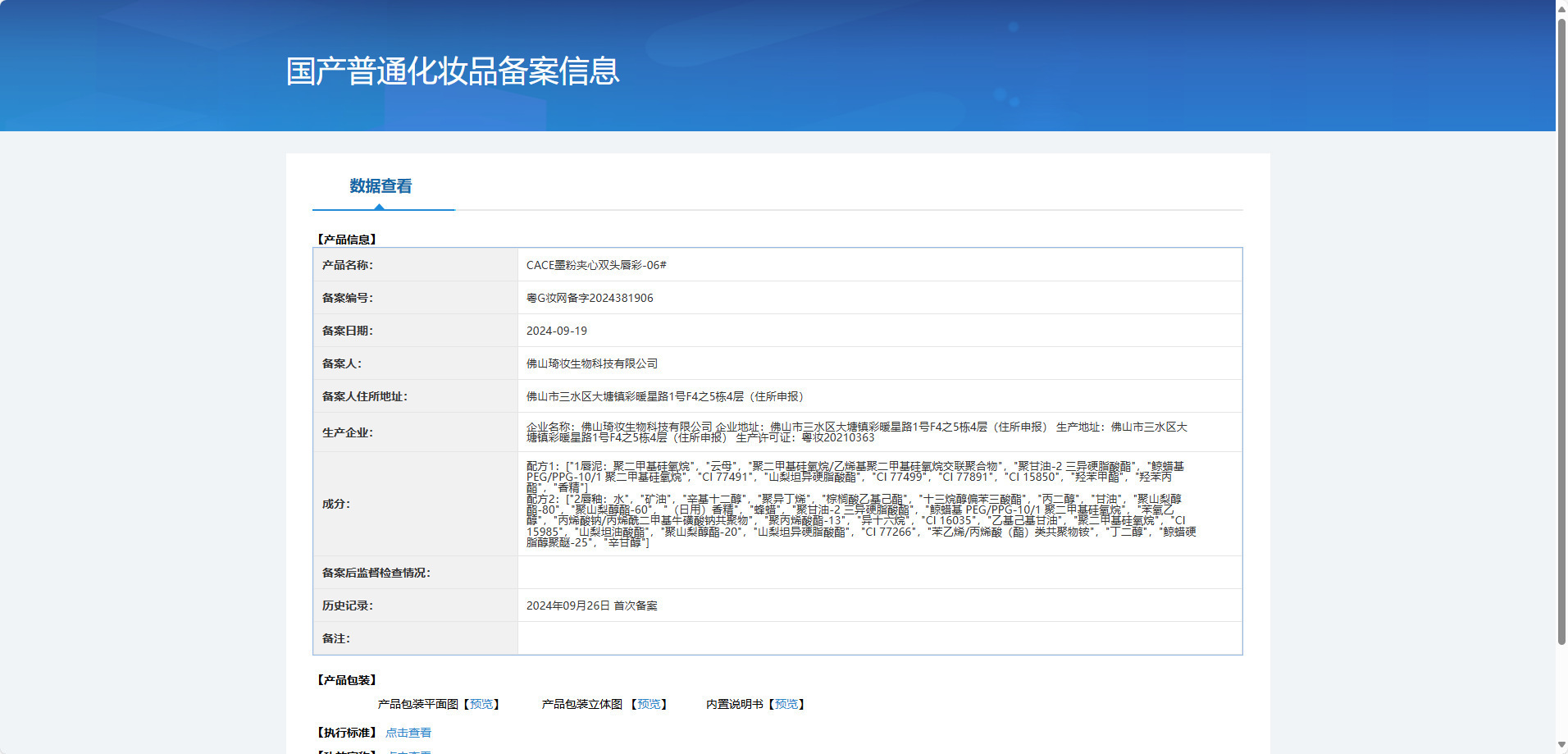Click history record 2024年09月26日 首次备案
The image size is (1568, 754).
(x=592, y=605)
